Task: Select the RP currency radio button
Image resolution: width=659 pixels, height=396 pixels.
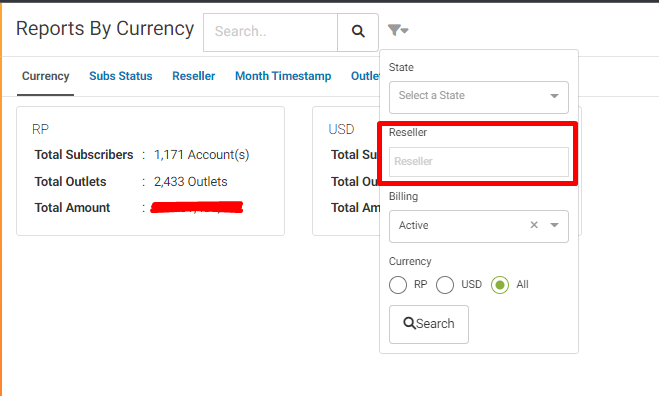Action: (x=398, y=285)
